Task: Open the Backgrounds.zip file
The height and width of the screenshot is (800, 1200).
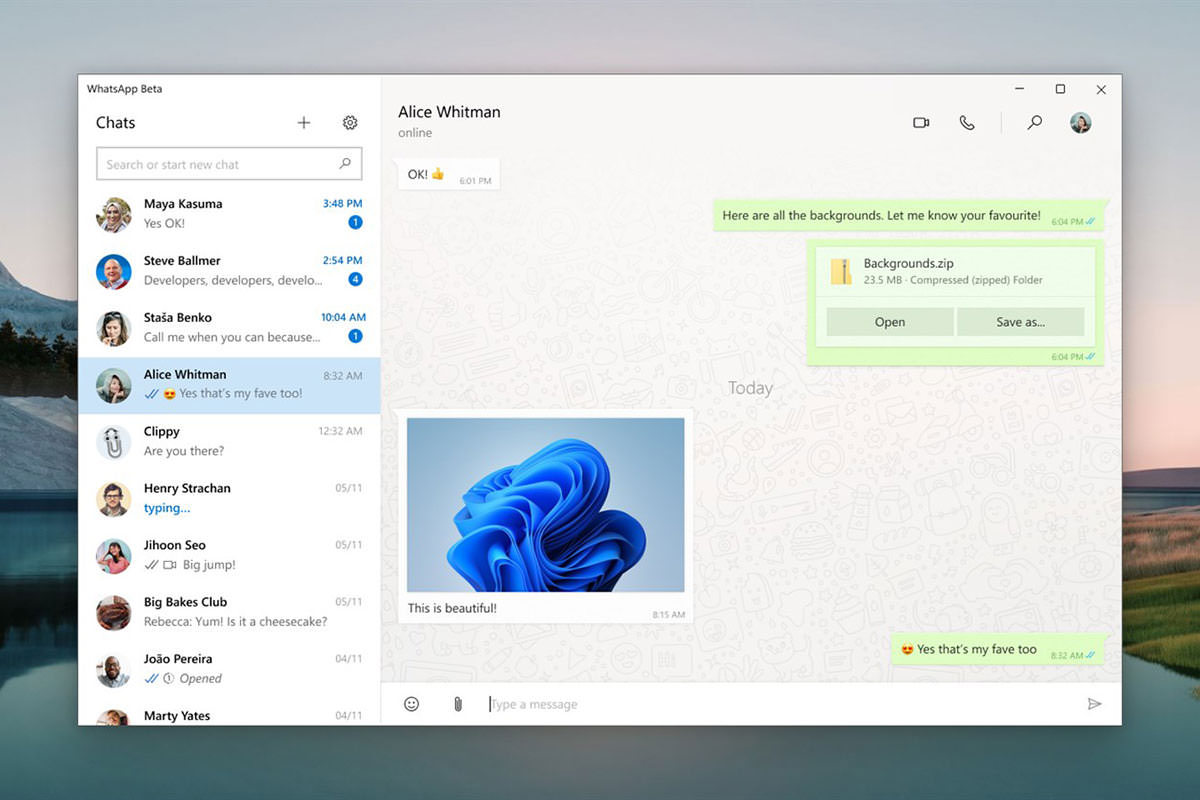Action: (x=888, y=322)
